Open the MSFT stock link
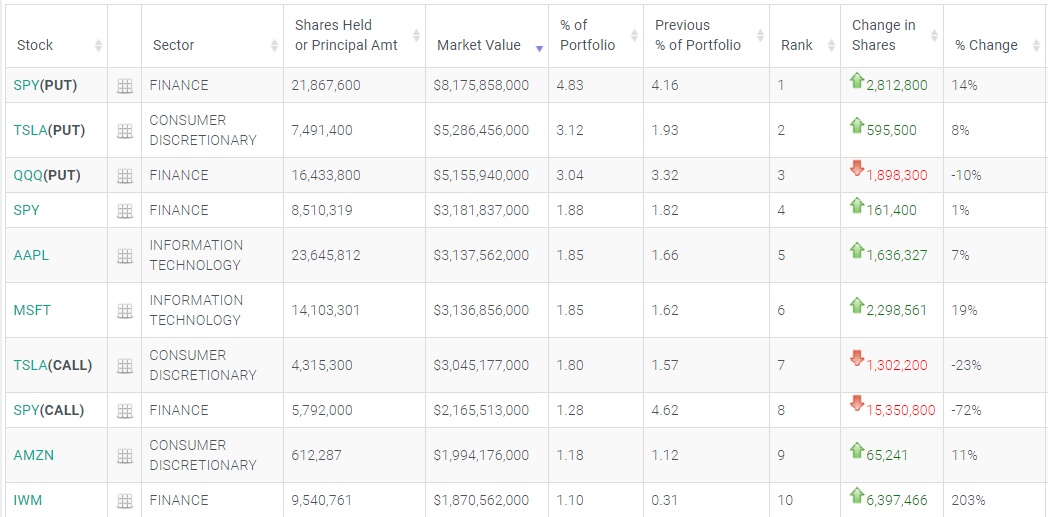This screenshot has height=517, width=1048. click(x=32, y=310)
